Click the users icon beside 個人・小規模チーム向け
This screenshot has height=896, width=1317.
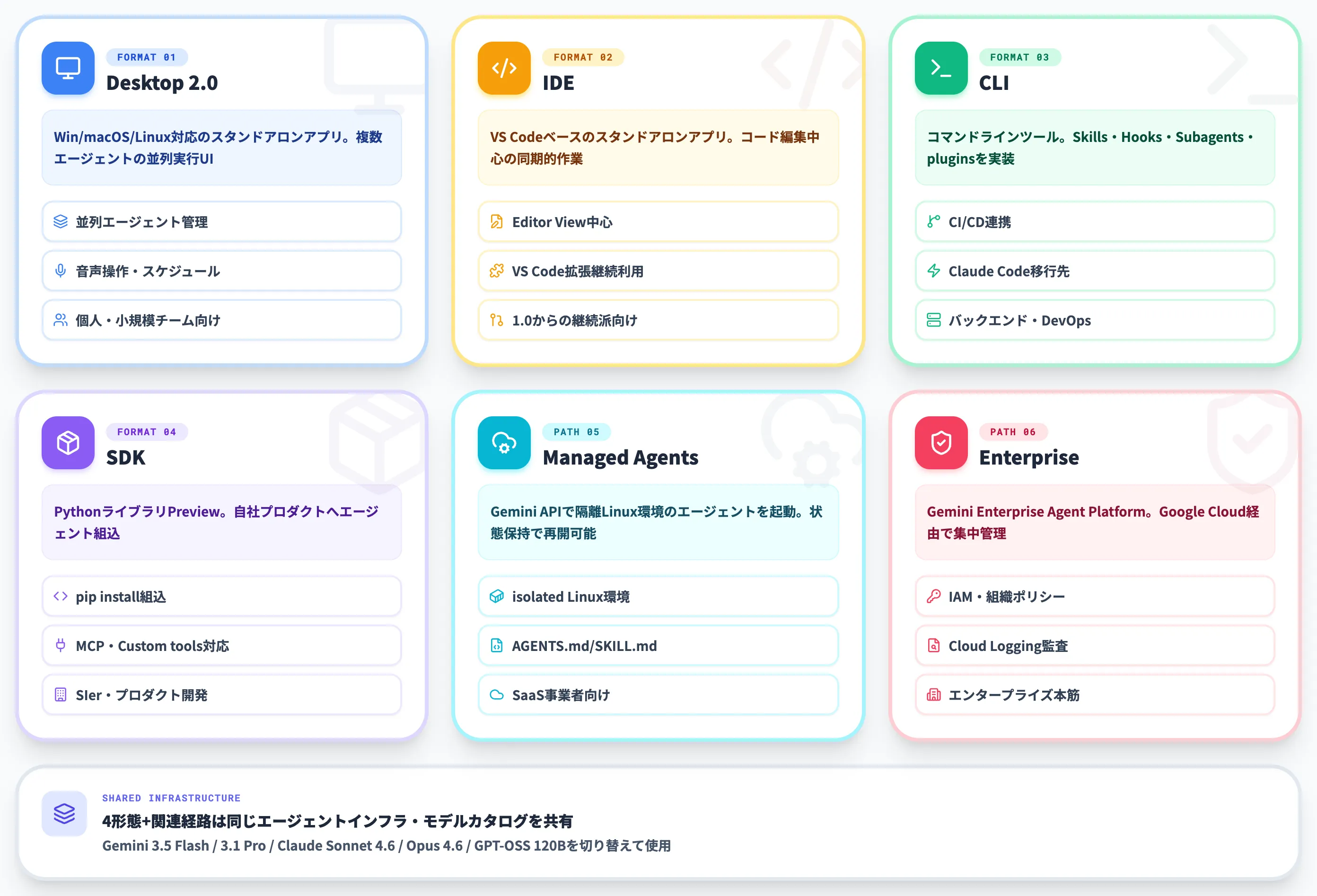(61, 320)
